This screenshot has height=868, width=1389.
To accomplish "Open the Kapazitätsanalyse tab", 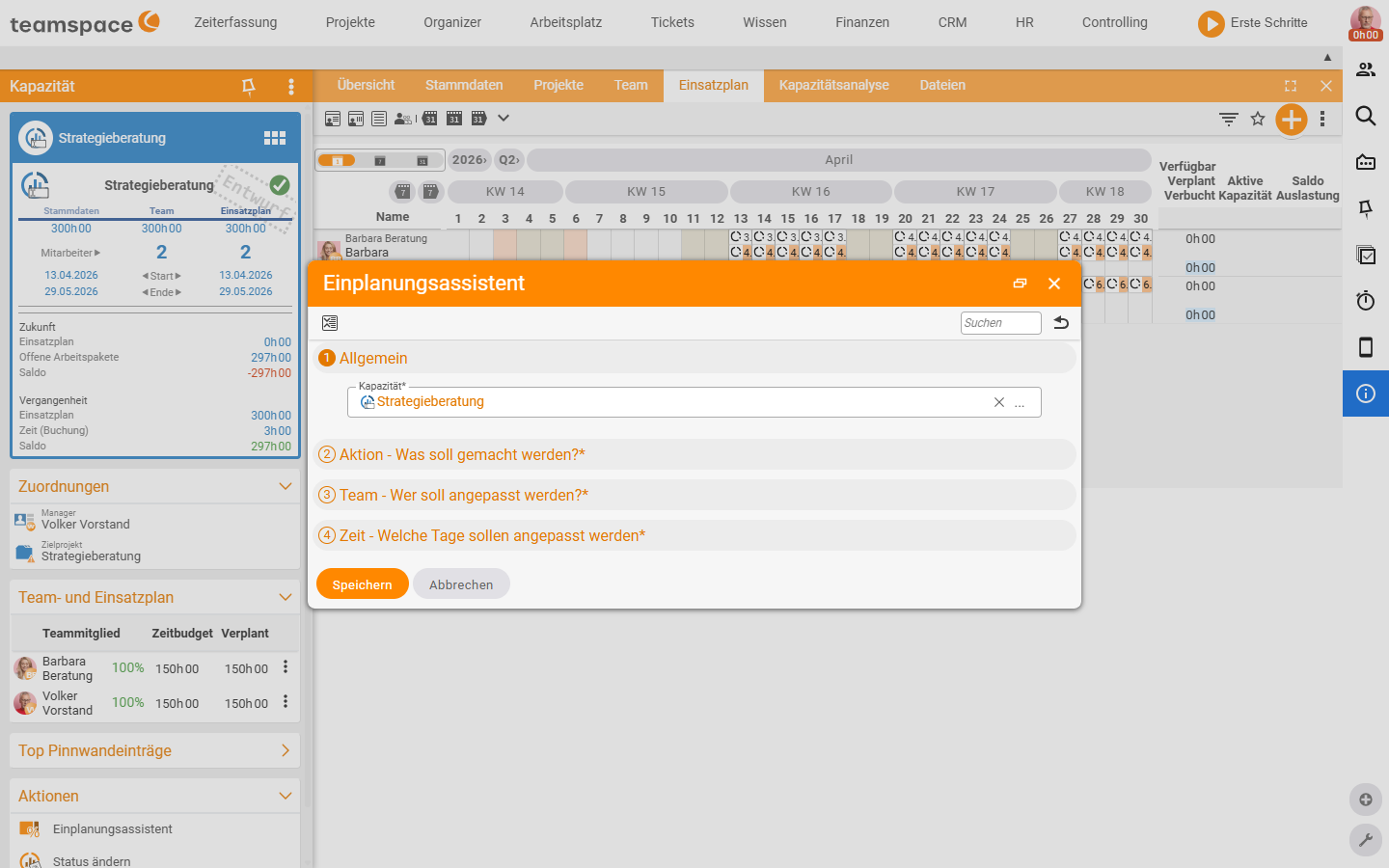I will click(x=834, y=85).
